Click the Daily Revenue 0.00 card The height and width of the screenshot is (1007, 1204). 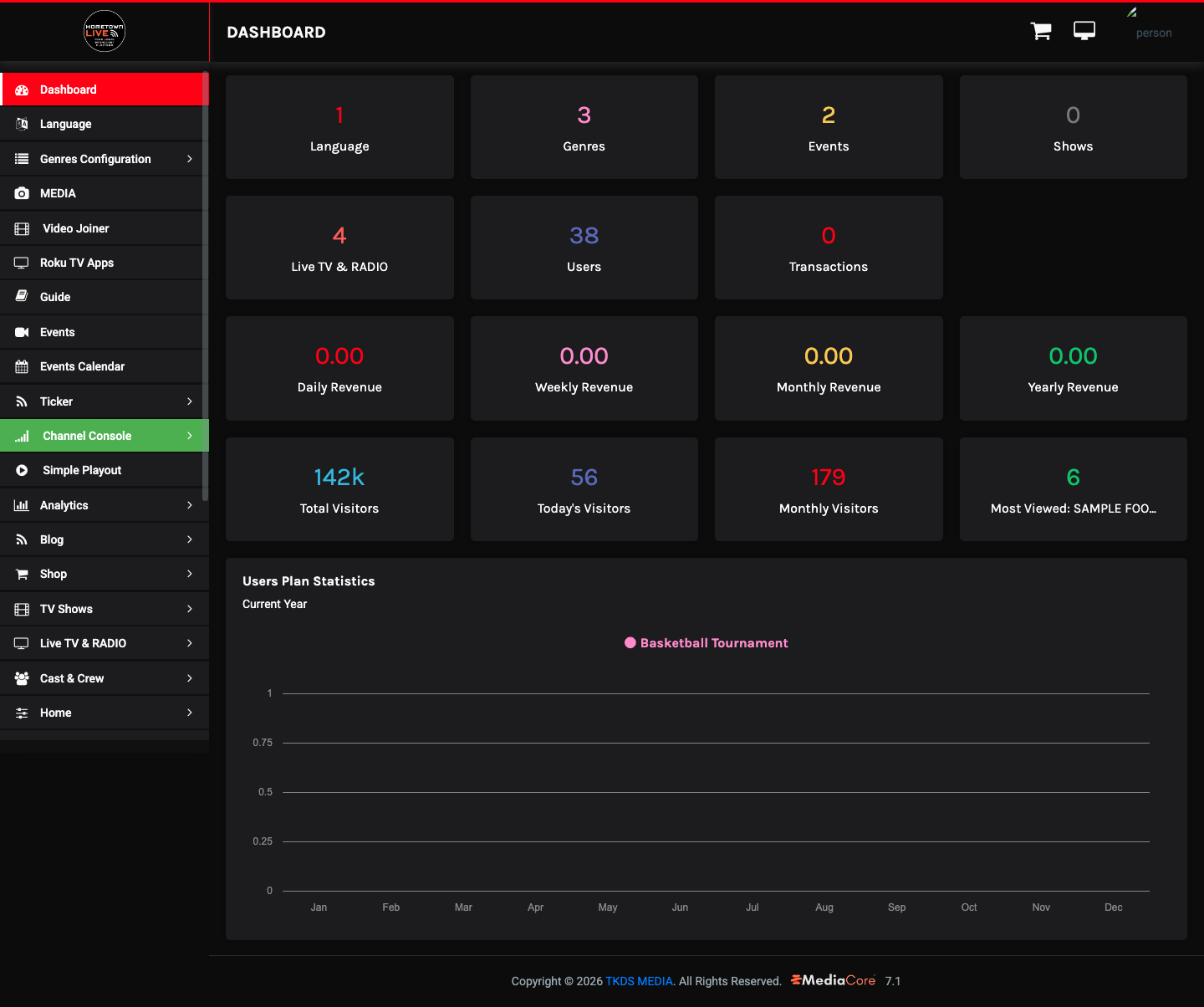coord(339,368)
